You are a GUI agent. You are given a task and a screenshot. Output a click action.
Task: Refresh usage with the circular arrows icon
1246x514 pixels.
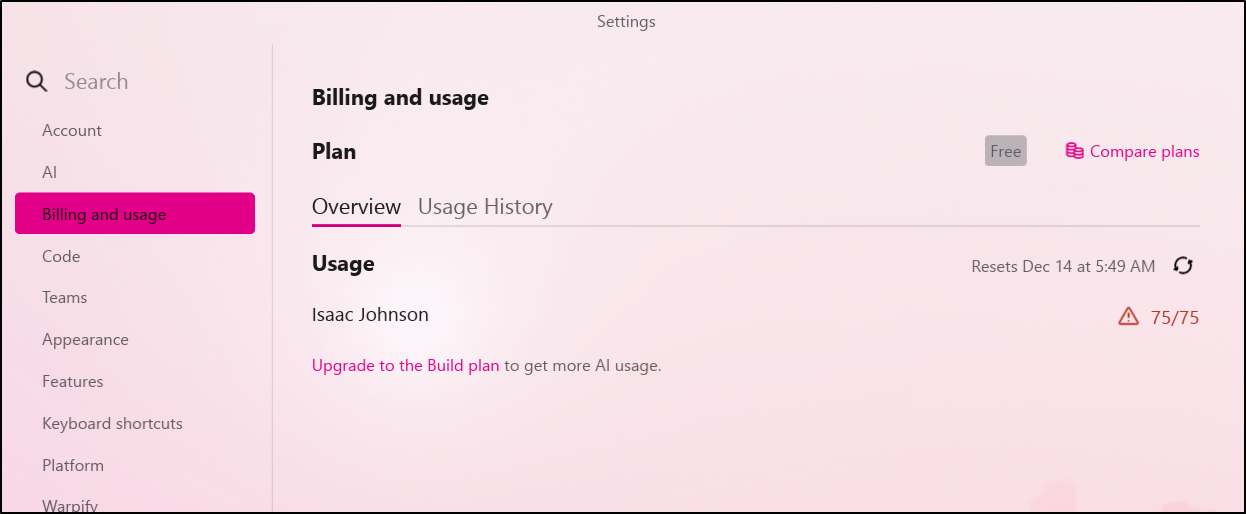[1183, 266]
